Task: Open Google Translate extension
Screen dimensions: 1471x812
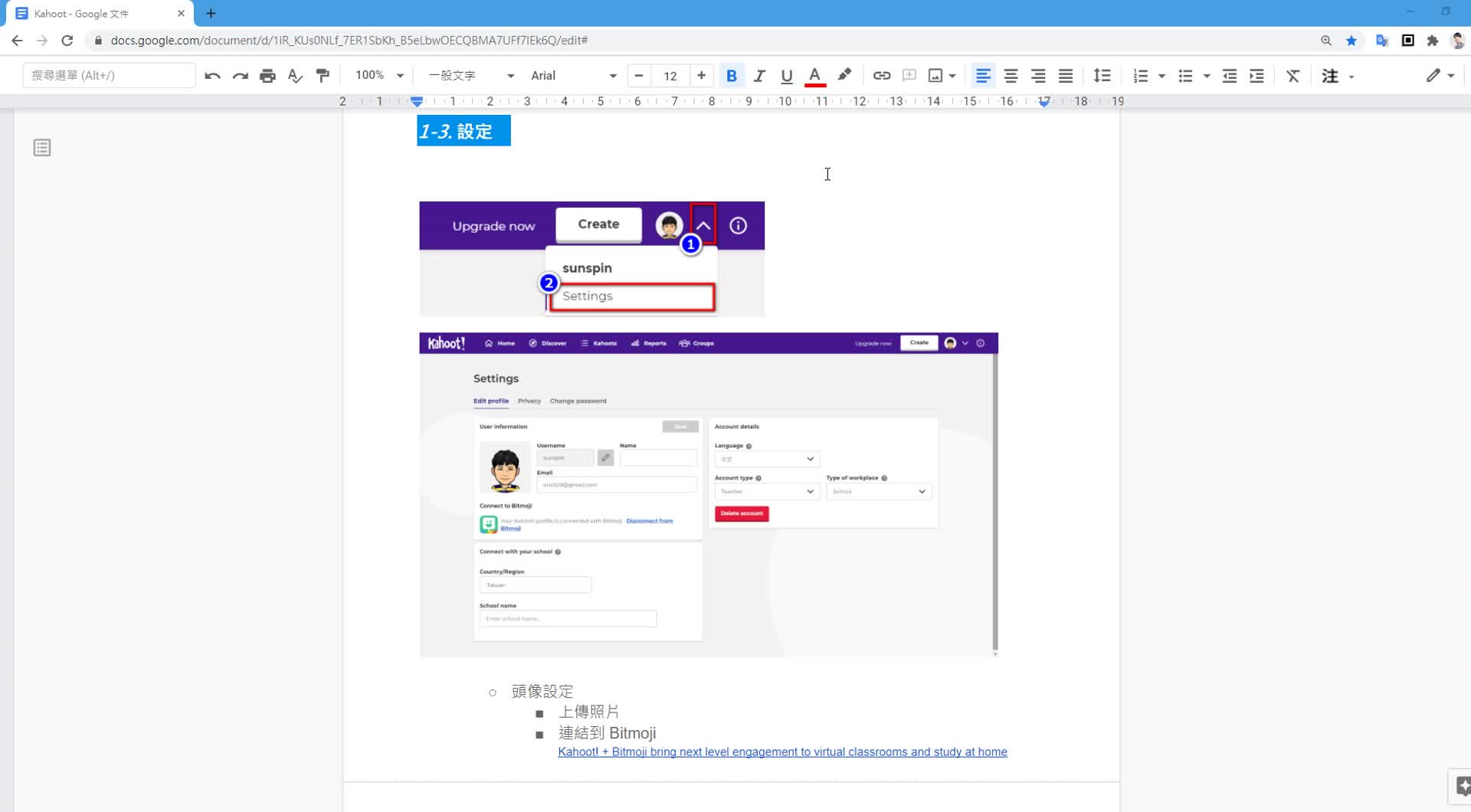Action: click(x=1382, y=41)
